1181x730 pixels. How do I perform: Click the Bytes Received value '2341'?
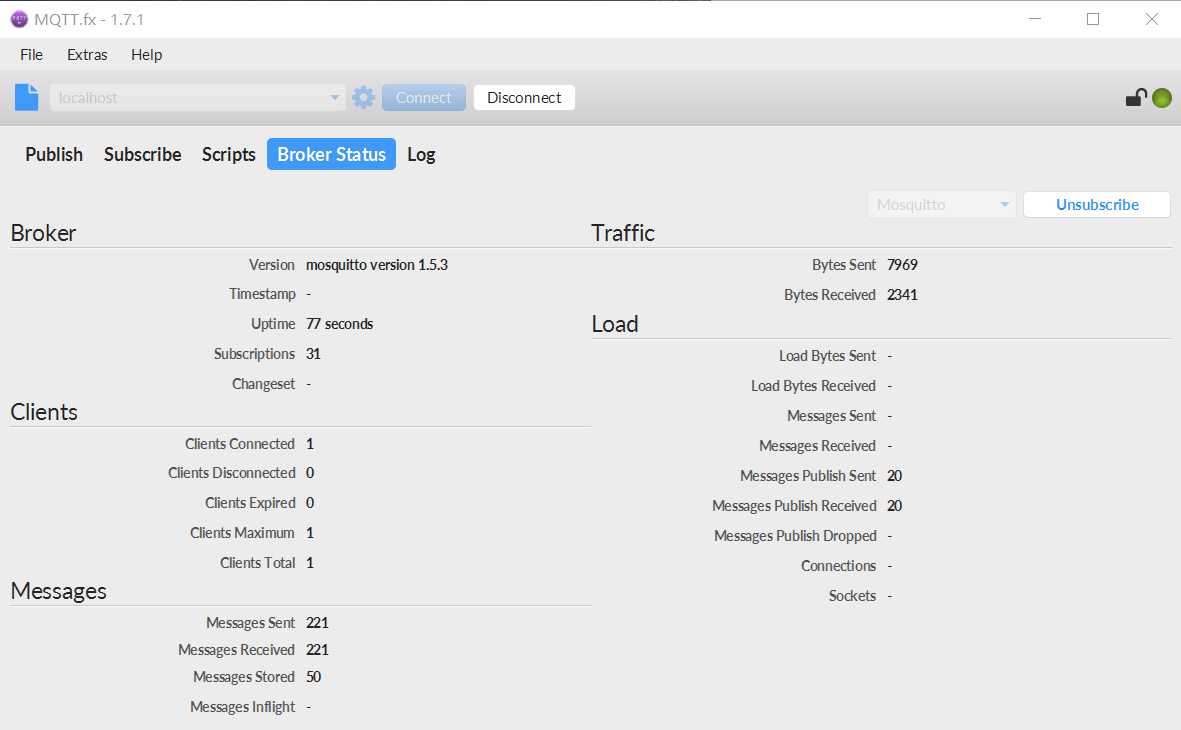point(902,295)
